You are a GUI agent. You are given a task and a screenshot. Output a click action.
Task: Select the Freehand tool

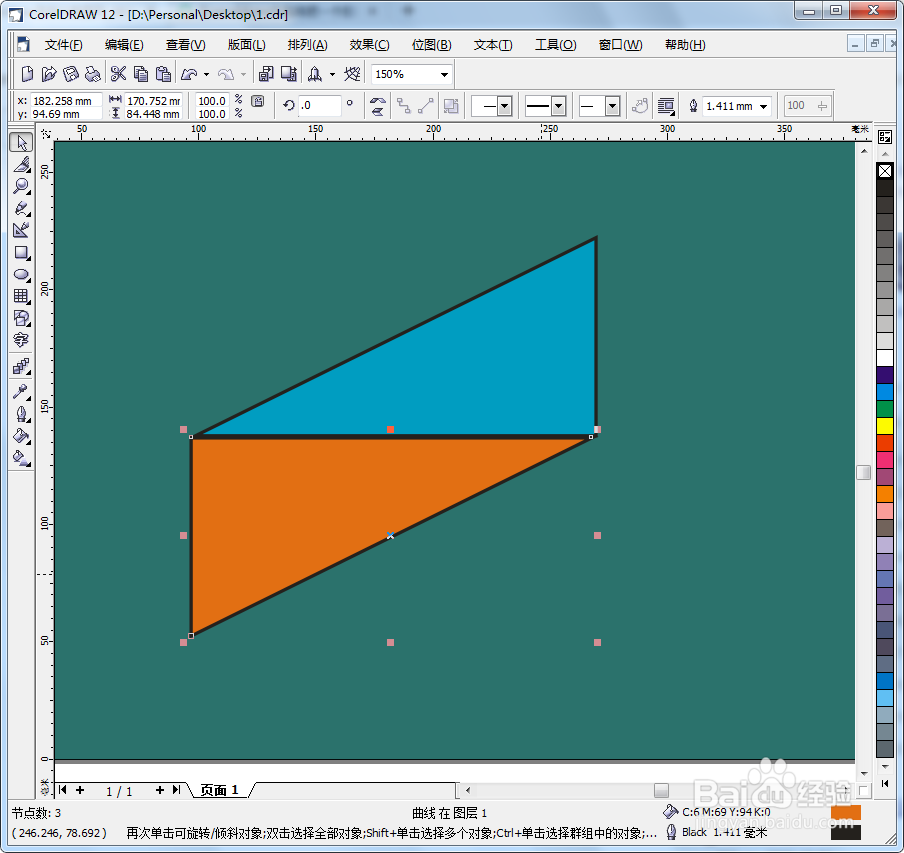(21, 208)
